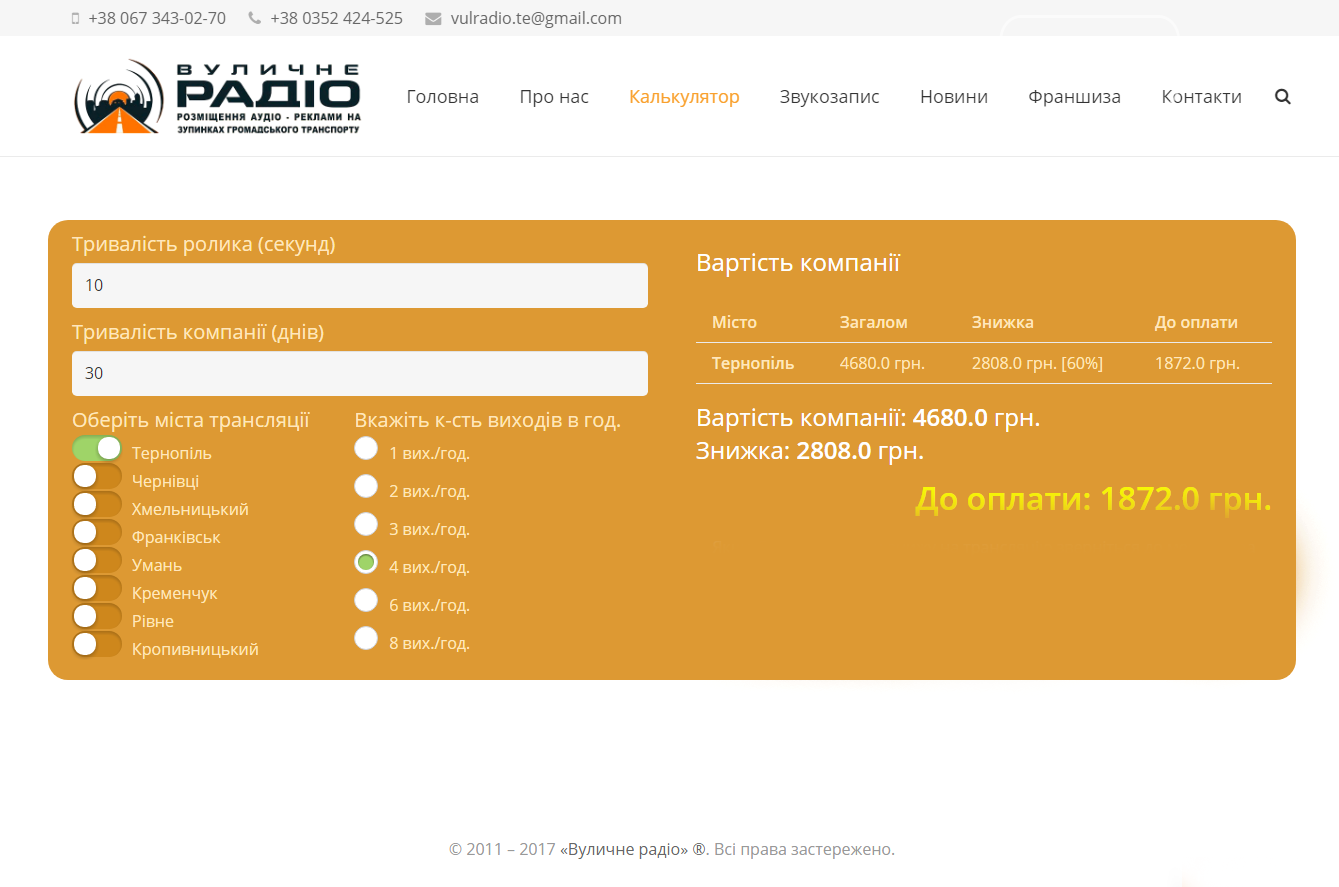The height and width of the screenshot is (887, 1339).
Task: Select the 8 вих./год. radio button
Action: [x=366, y=638]
